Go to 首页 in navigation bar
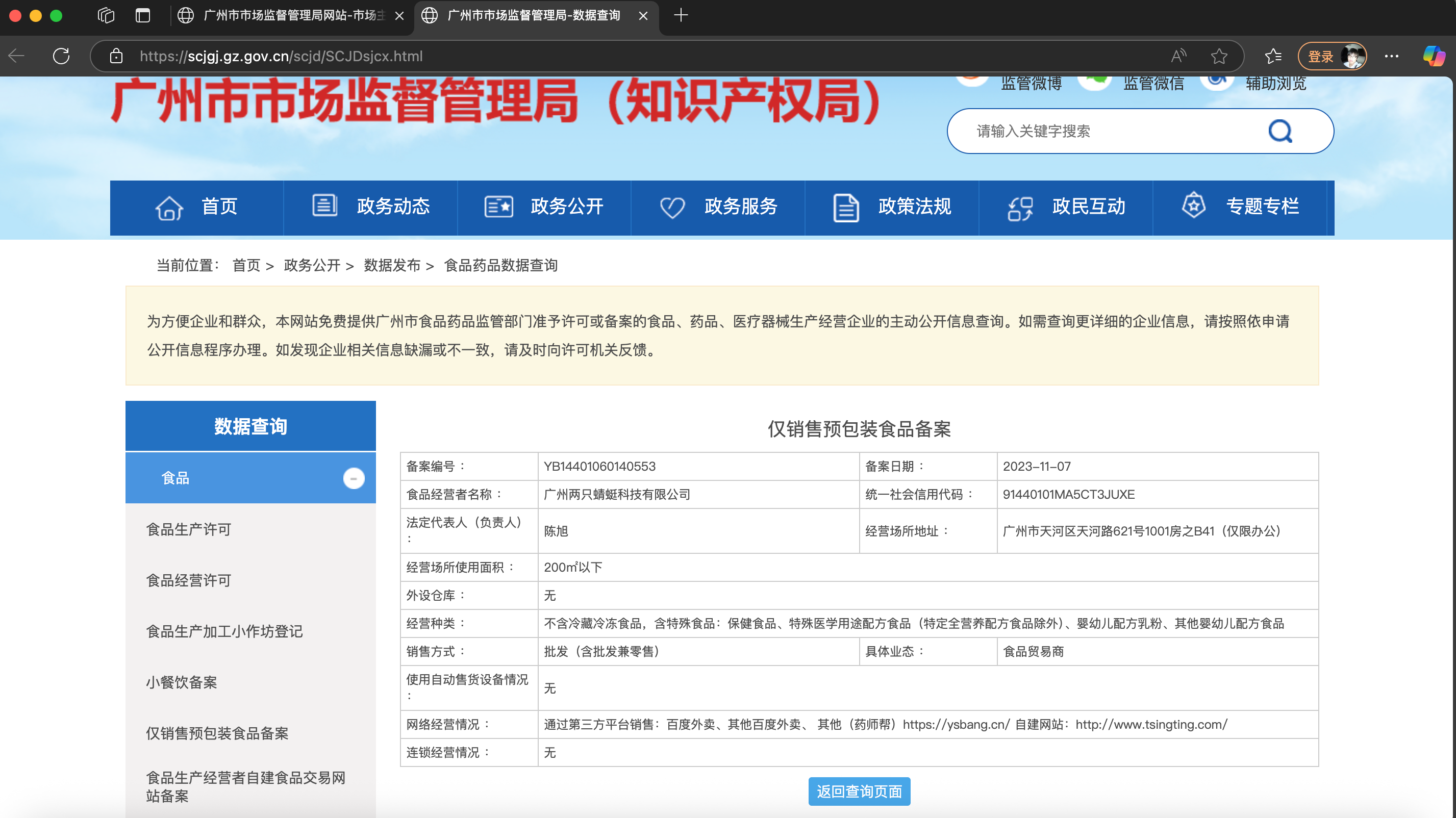Viewport: 1456px width, 818px height. pos(196,207)
